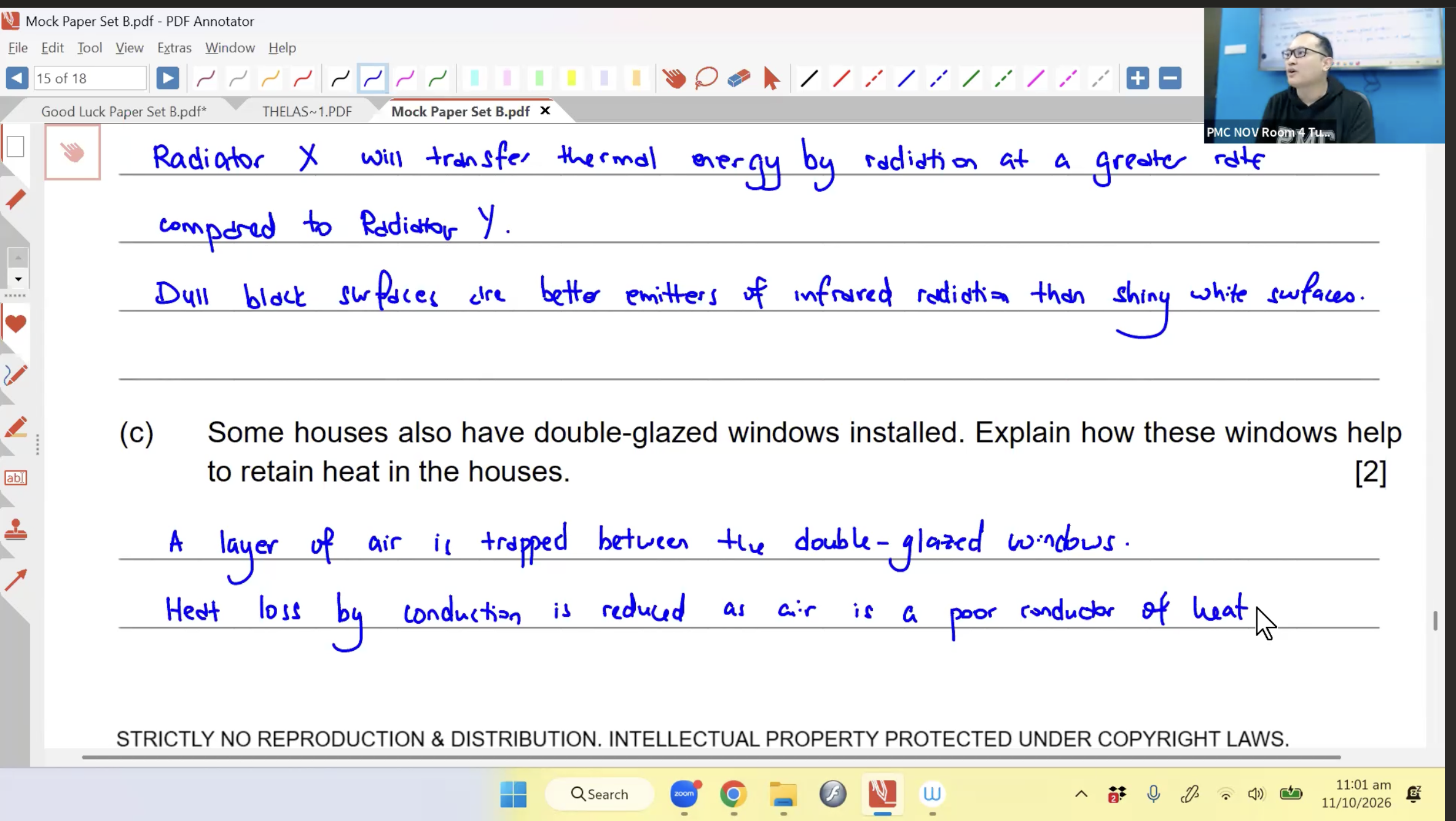Select the text box tool in sidebar
Screen dimensions: 1456x821
pyautogui.click(x=15, y=477)
